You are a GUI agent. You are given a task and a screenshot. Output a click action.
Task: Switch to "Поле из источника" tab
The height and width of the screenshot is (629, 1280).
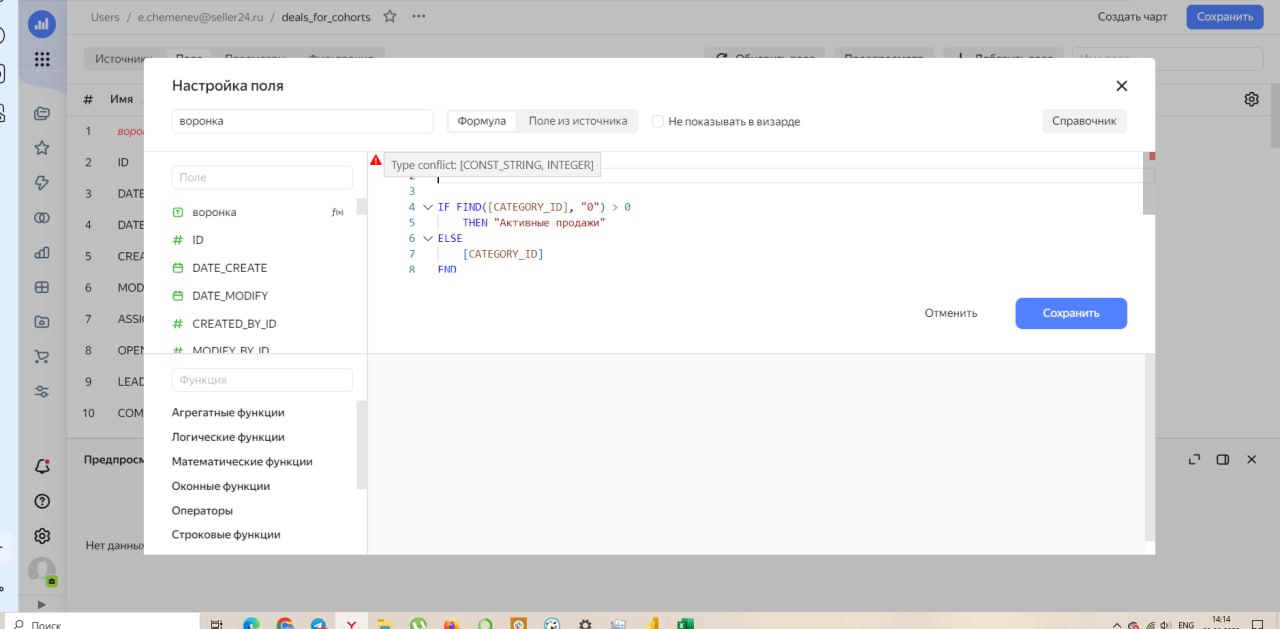pos(578,121)
